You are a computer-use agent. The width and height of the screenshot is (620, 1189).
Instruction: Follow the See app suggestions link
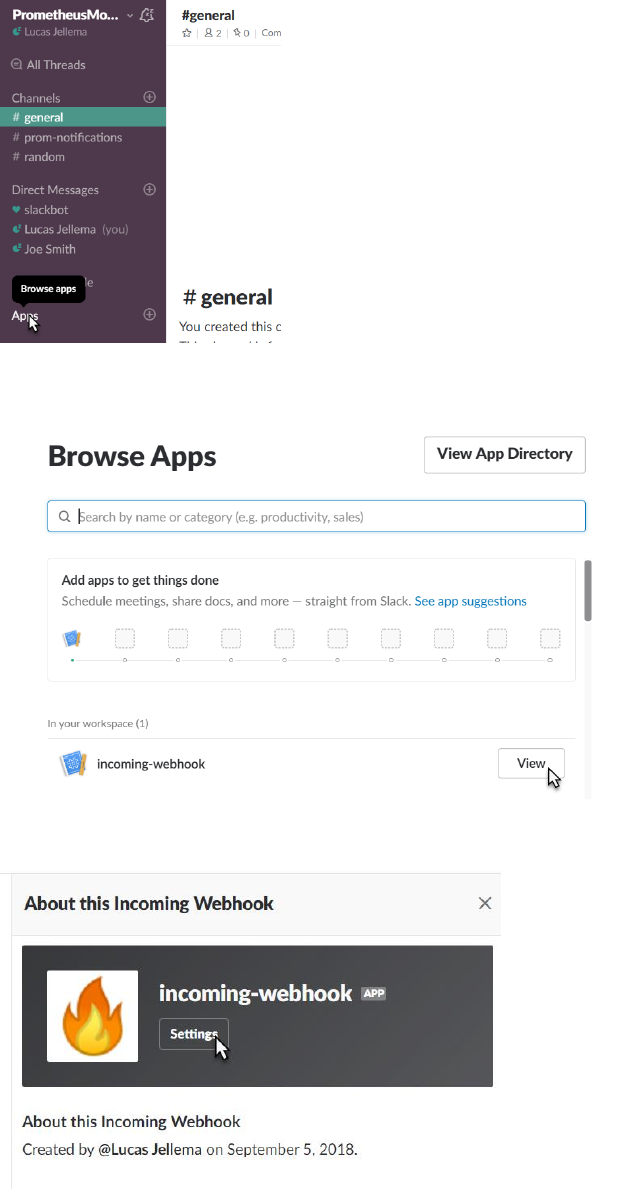point(470,601)
